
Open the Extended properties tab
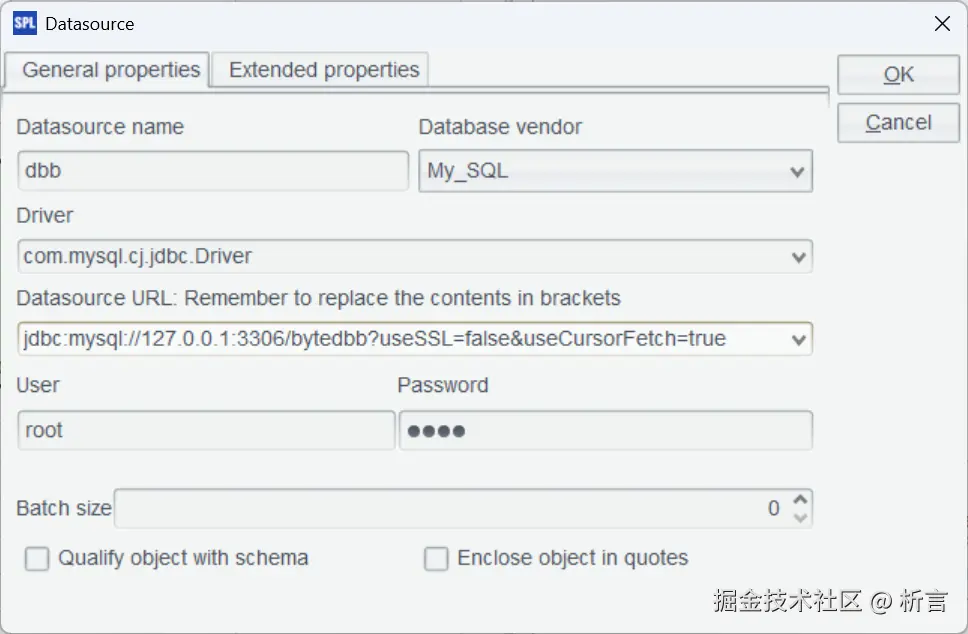coord(323,70)
